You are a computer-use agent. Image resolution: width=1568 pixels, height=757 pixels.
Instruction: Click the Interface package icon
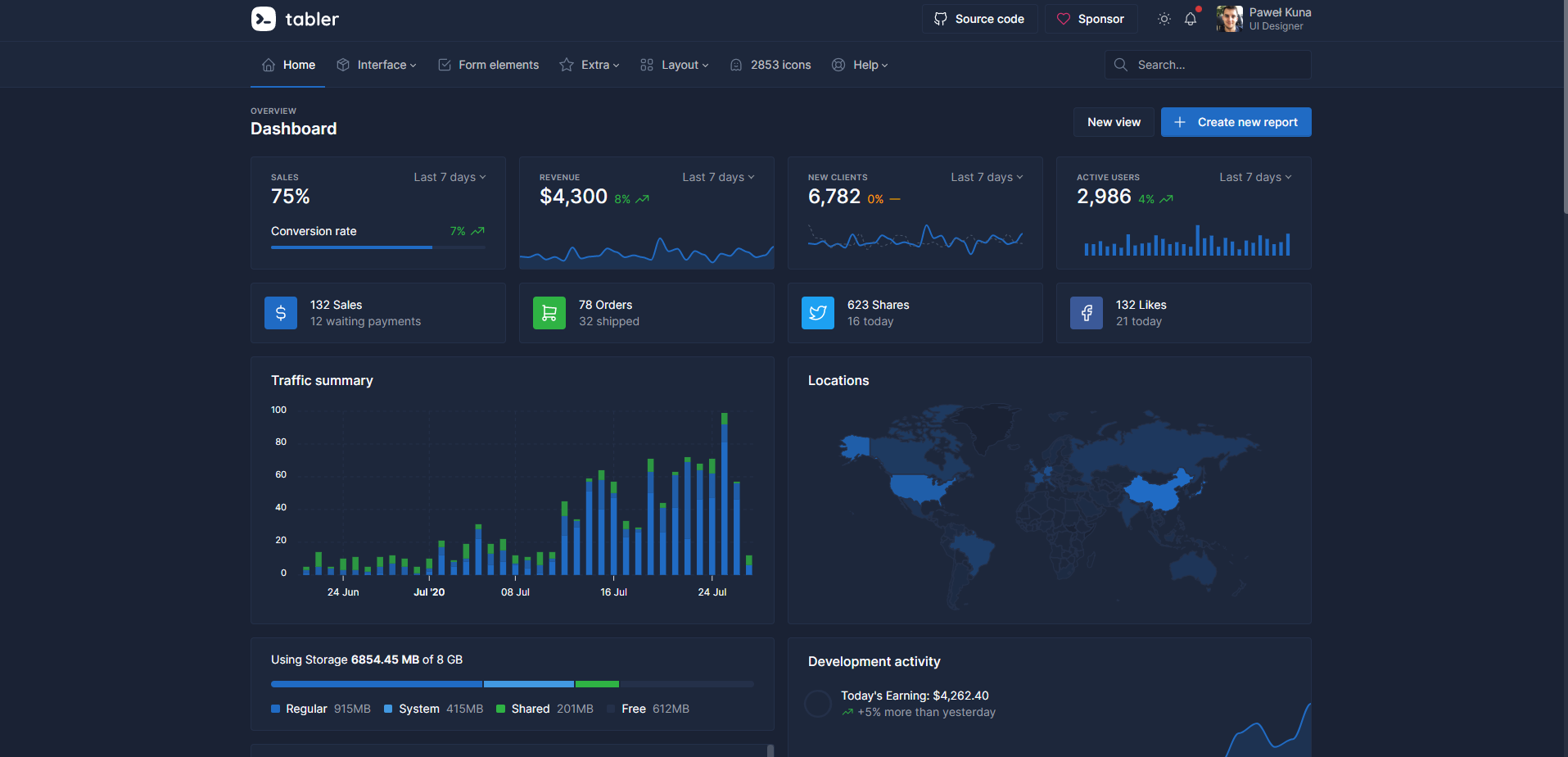click(343, 65)
